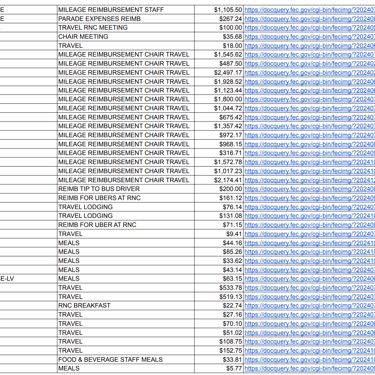Open the FEC link in the $33.62 MEALS row
Viewport: 375px width, 375px height.
tap(310, 261)
